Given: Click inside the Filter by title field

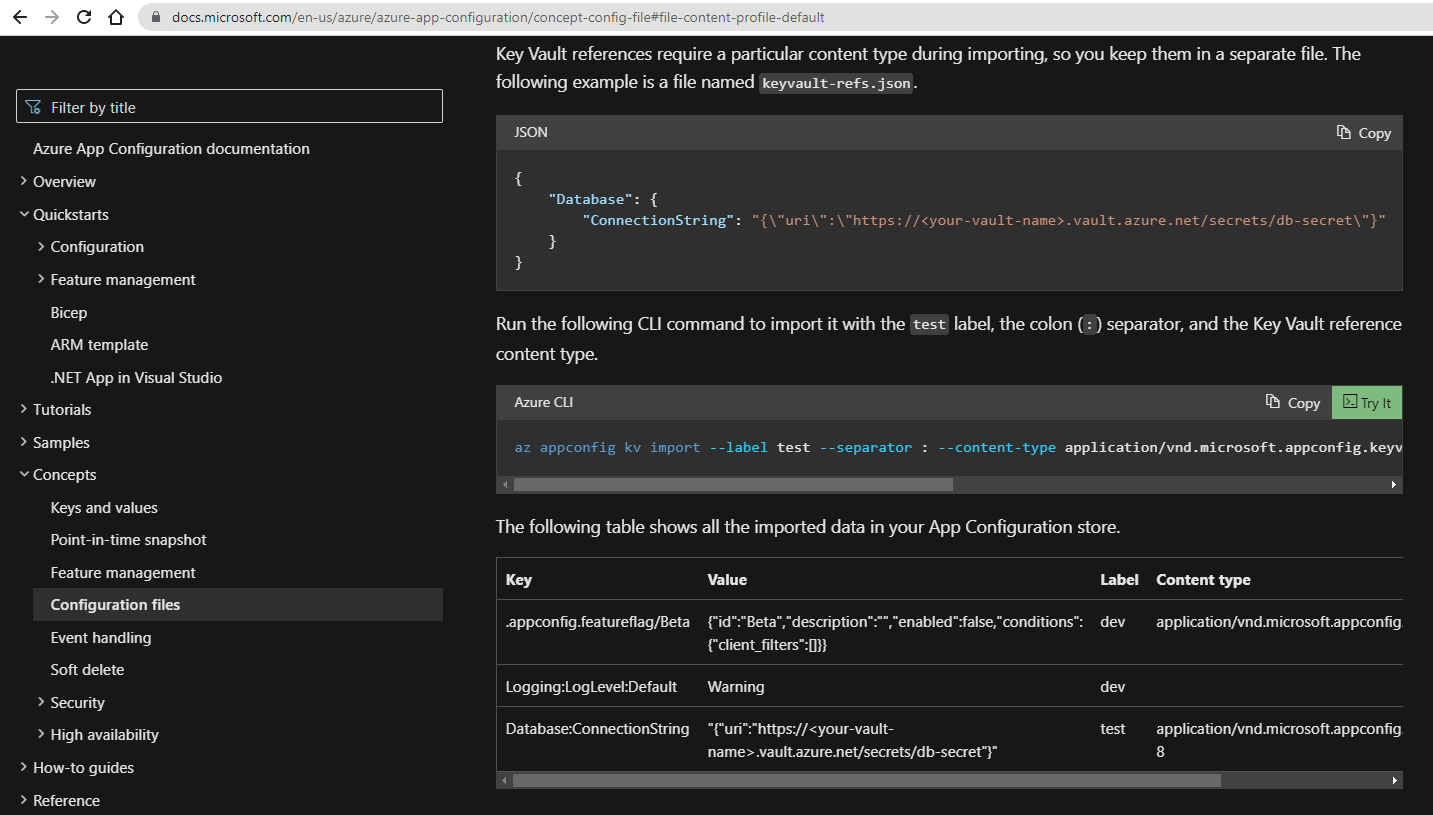Looking at the screenshot, I should (x=229, y=105).
